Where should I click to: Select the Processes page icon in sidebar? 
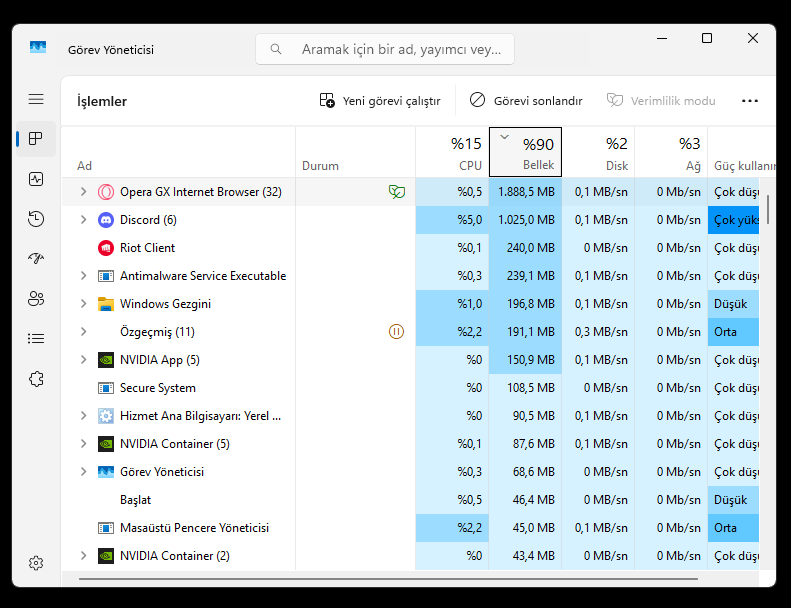click(36, 139)
